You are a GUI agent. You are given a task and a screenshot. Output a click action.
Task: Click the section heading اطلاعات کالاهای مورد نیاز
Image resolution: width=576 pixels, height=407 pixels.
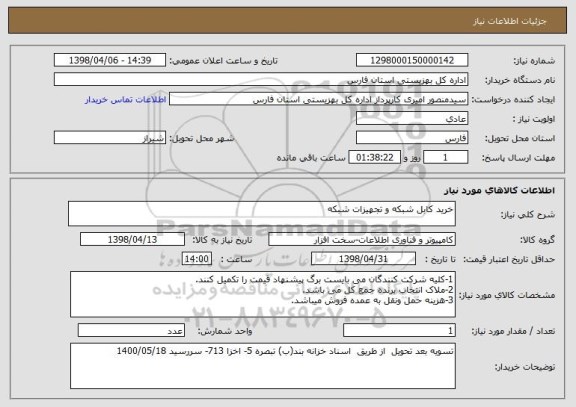pyautogui.click(x=499, y=190)
